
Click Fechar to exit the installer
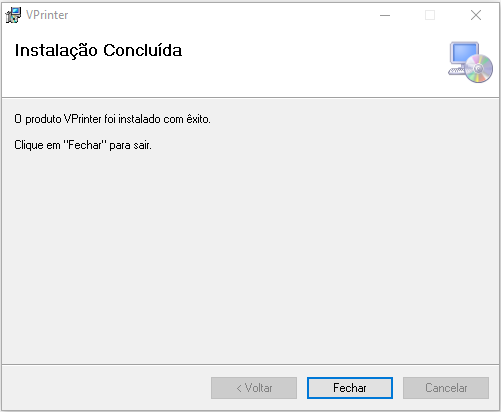350,388
